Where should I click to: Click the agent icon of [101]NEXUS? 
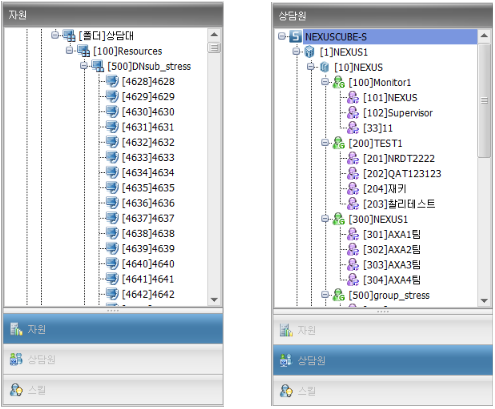[x=353, y=97]
